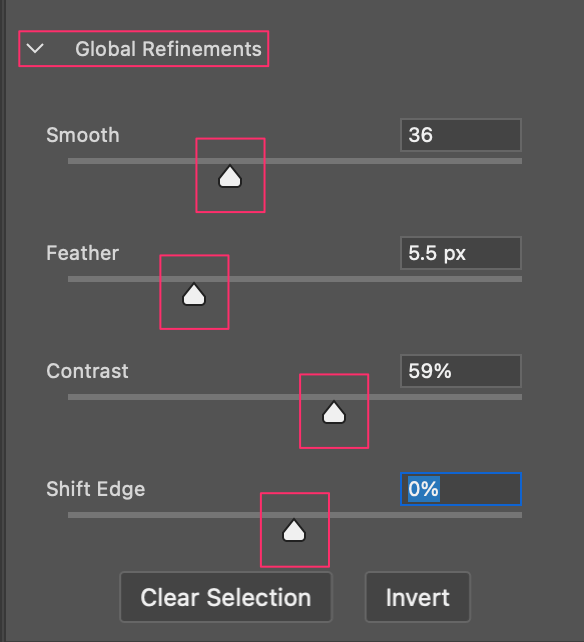Click the Feather slider handle

tap(194, 294)
